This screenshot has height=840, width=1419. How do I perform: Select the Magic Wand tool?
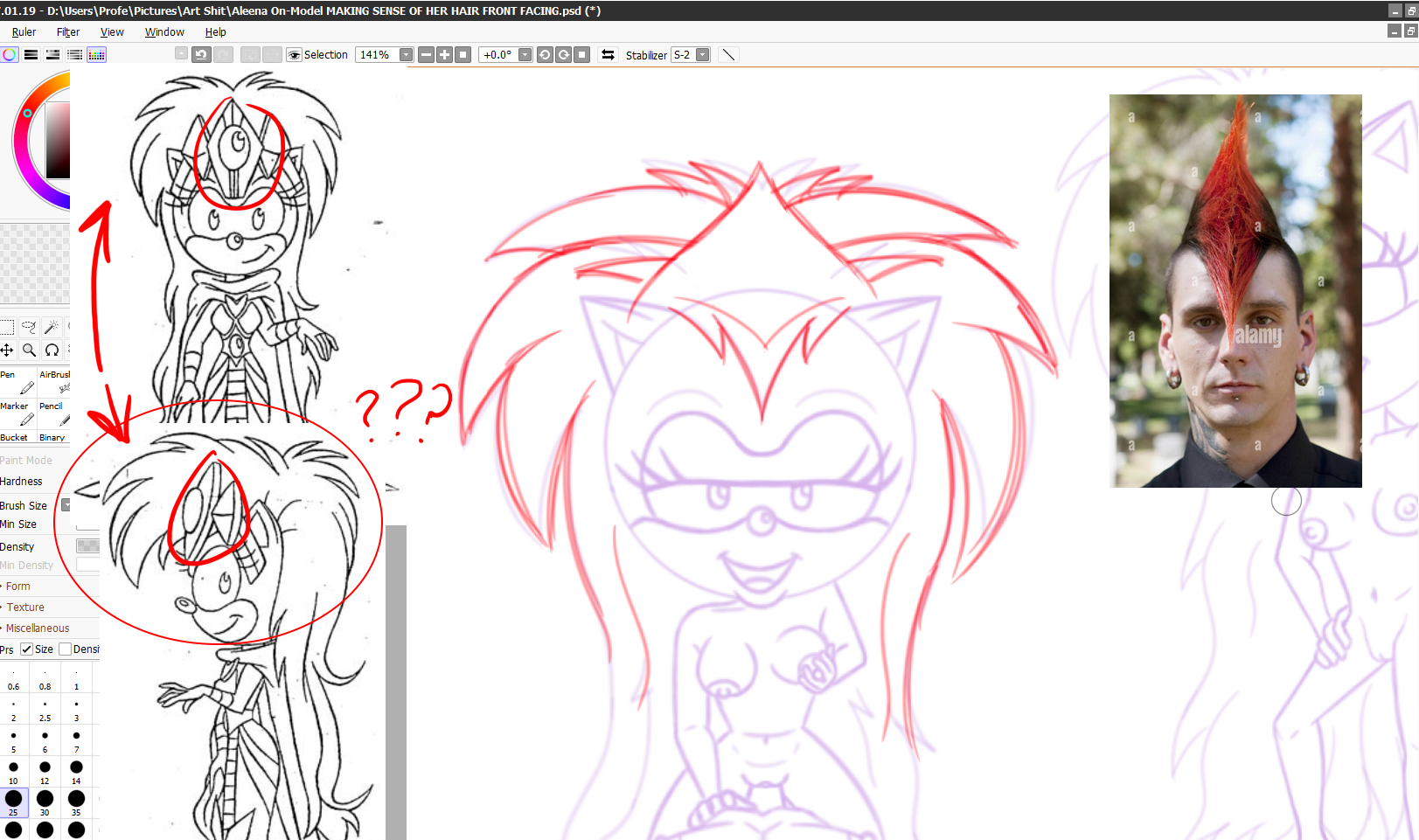pyautogui.click(x=52, y=327)
